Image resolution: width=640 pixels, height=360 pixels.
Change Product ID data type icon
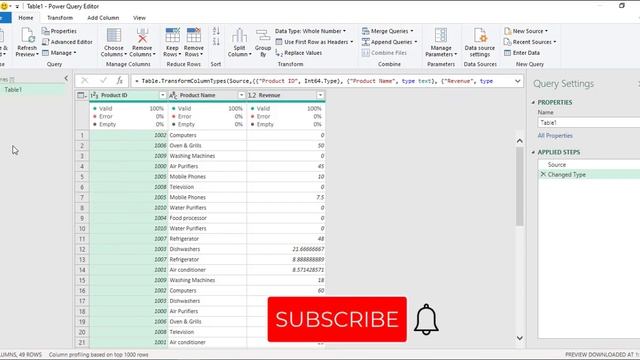[94, 95]
